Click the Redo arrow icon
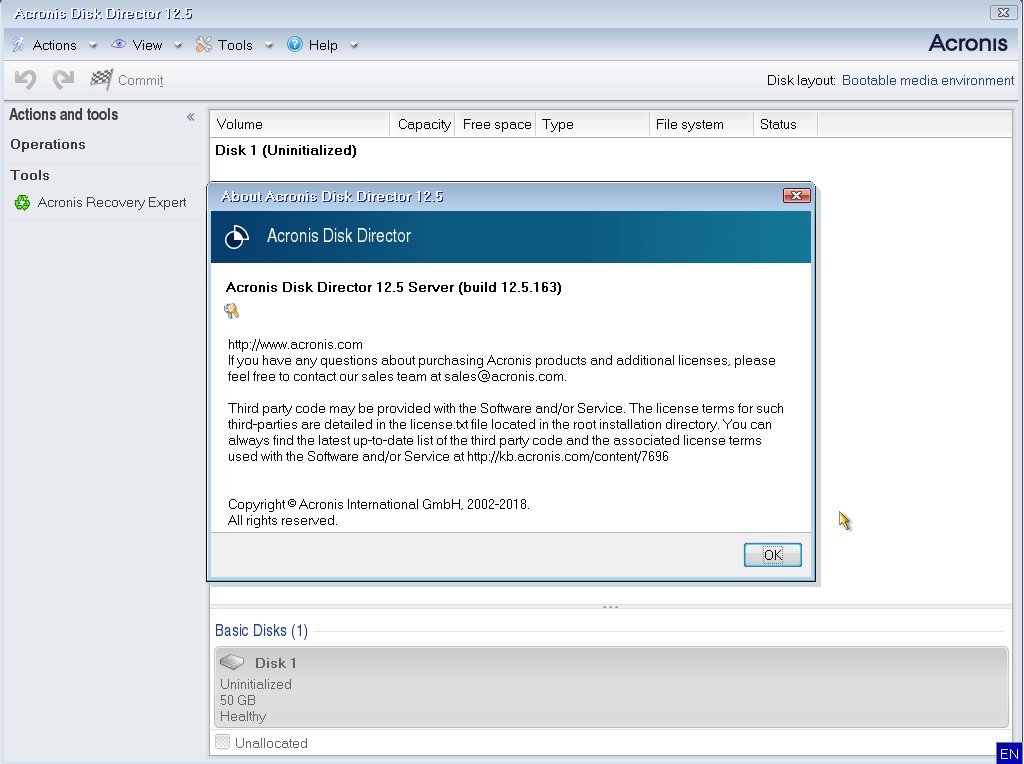 [63, 80]
